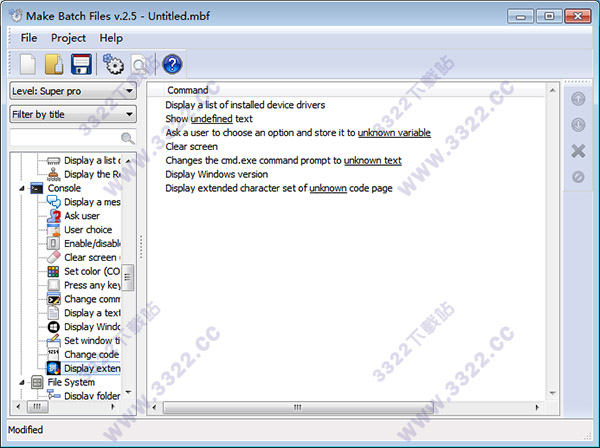600x448 pixels.
Task: Click tree panel scroll up arrow
Action: click(128, 161)
